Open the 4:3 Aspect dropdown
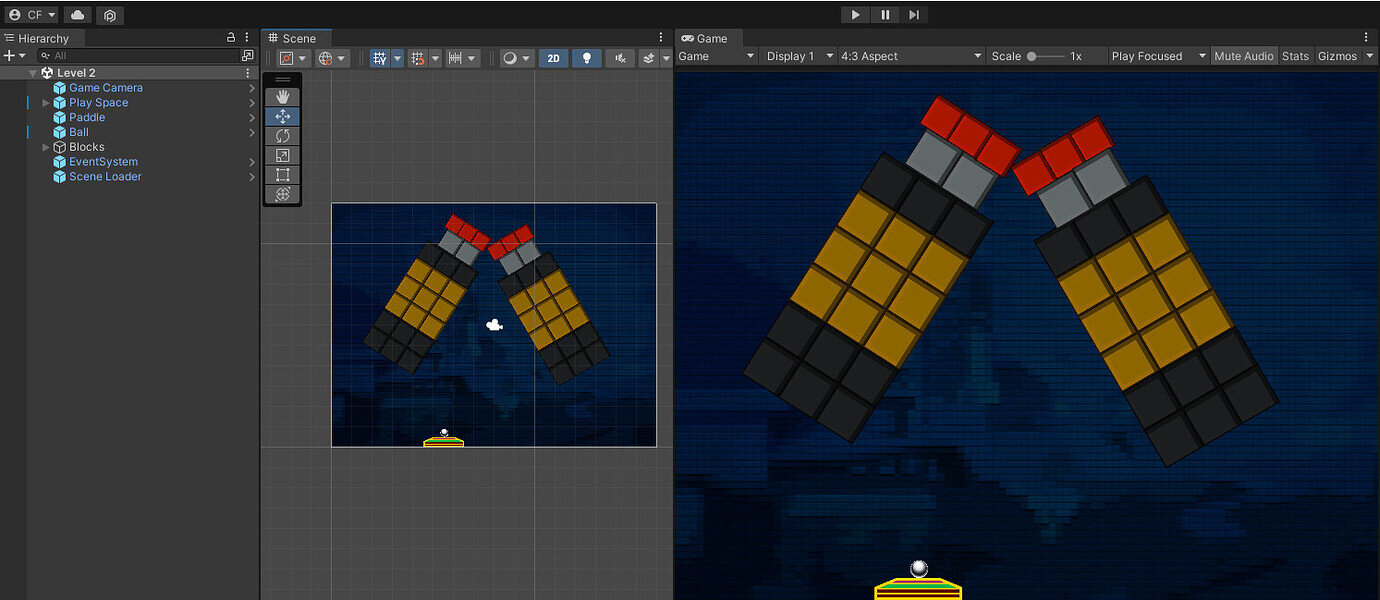This screenshot has height=600, width=1380. tap(910, 56)
